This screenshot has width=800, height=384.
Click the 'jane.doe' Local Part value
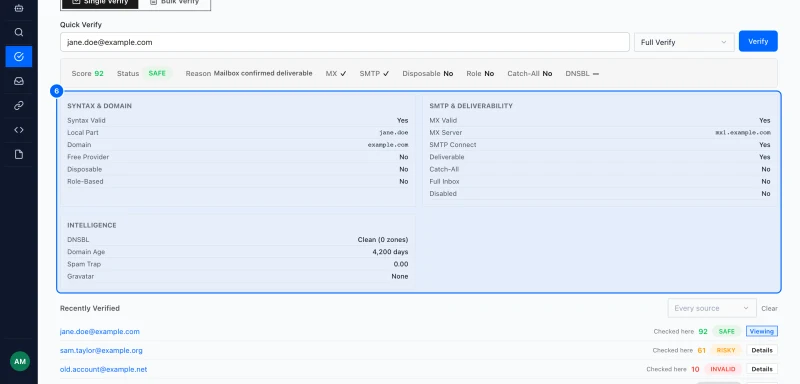tap(393, 133)
